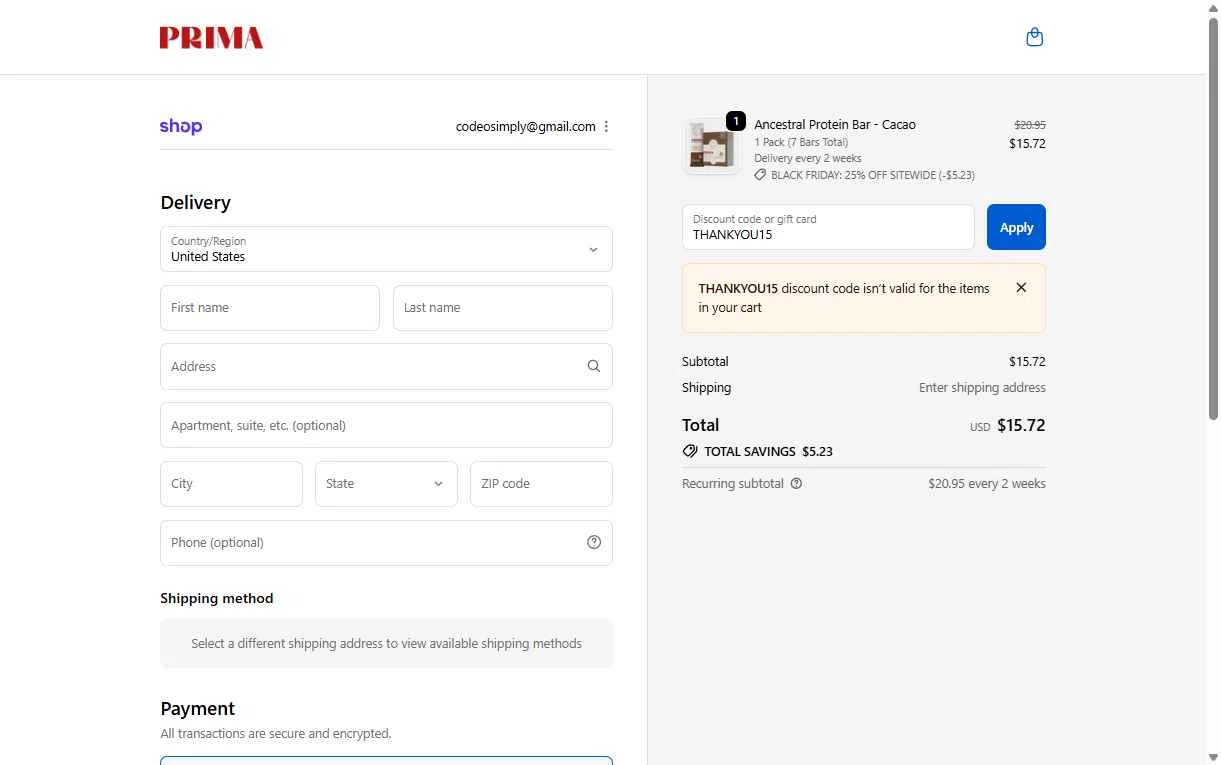
Task: Click the '$20.95 every 2 weeks' value
Action: tap(987, 484)
